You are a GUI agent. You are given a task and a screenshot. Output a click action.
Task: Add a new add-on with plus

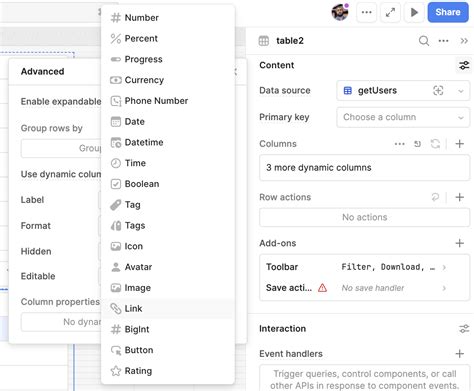tap(460, 243)
